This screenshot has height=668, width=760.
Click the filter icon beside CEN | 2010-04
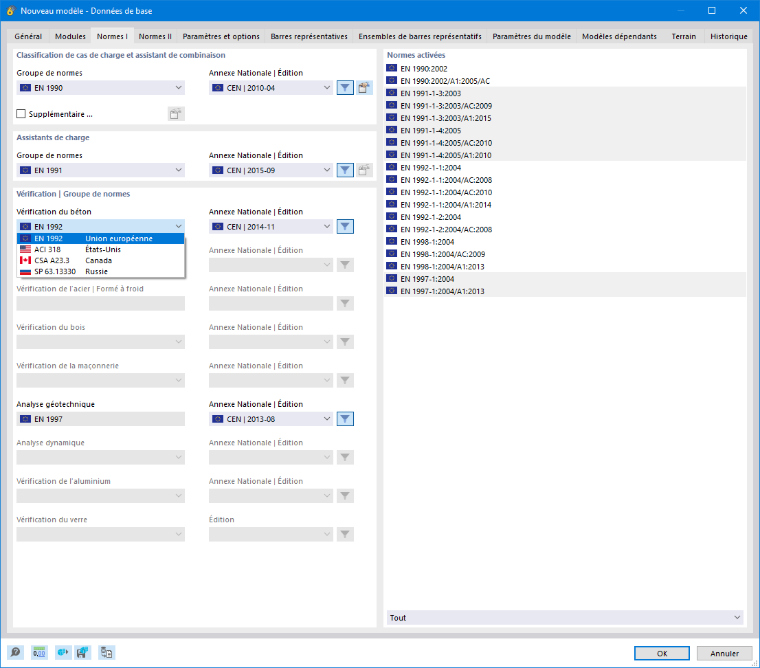pos(345,88)
